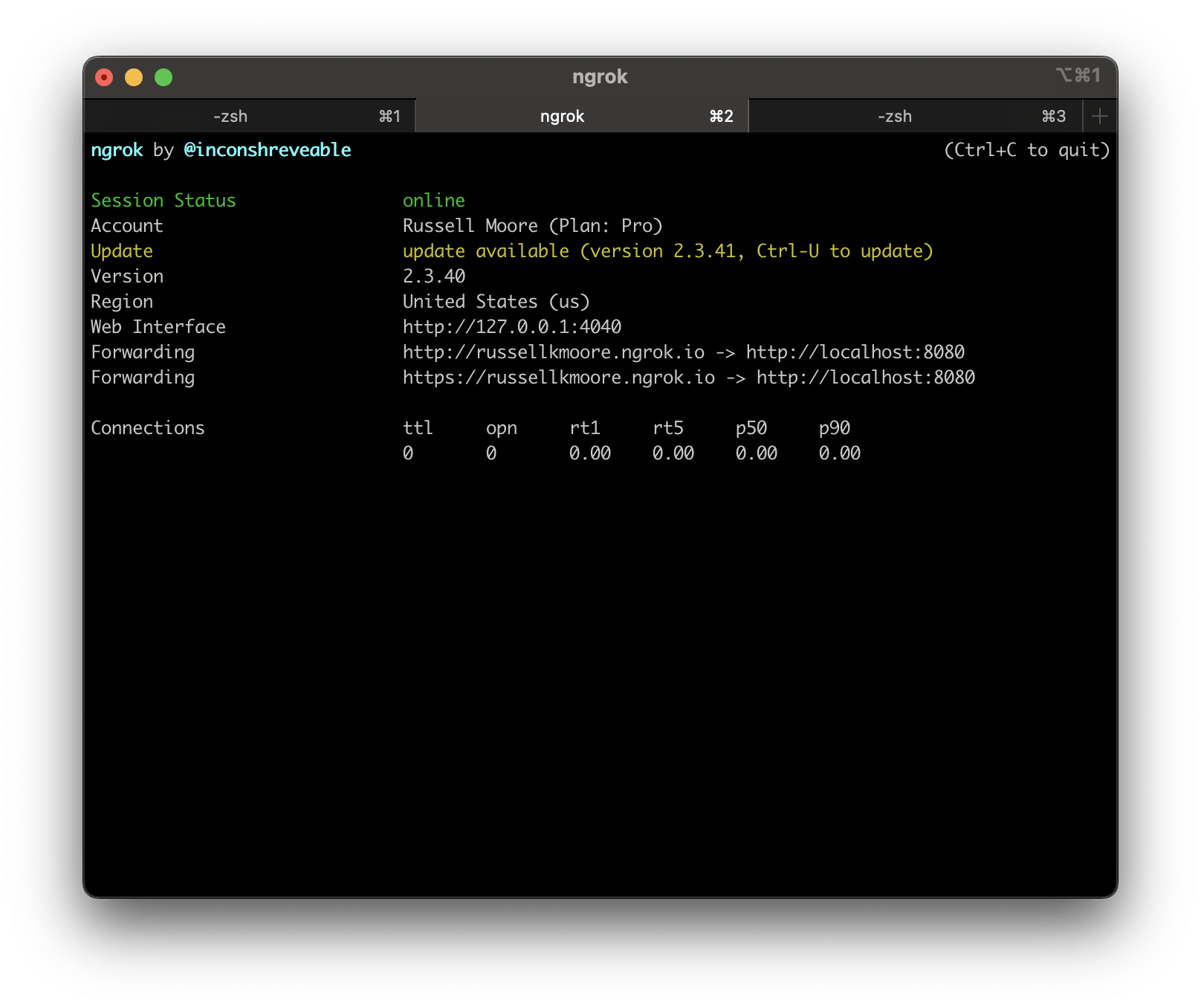Click the 0.00 value under p50
Image resolution: width=1201 pixels, height=1008 pixels.
pyautogui.click(x=757, y=453)
